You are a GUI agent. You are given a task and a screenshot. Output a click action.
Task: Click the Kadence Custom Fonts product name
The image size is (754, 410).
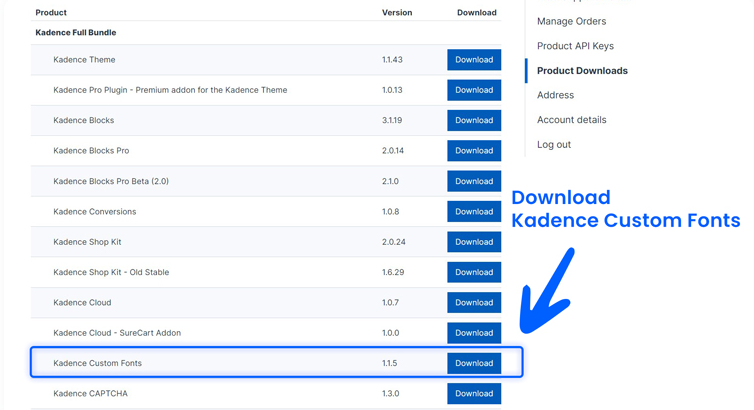click(97, 363)
